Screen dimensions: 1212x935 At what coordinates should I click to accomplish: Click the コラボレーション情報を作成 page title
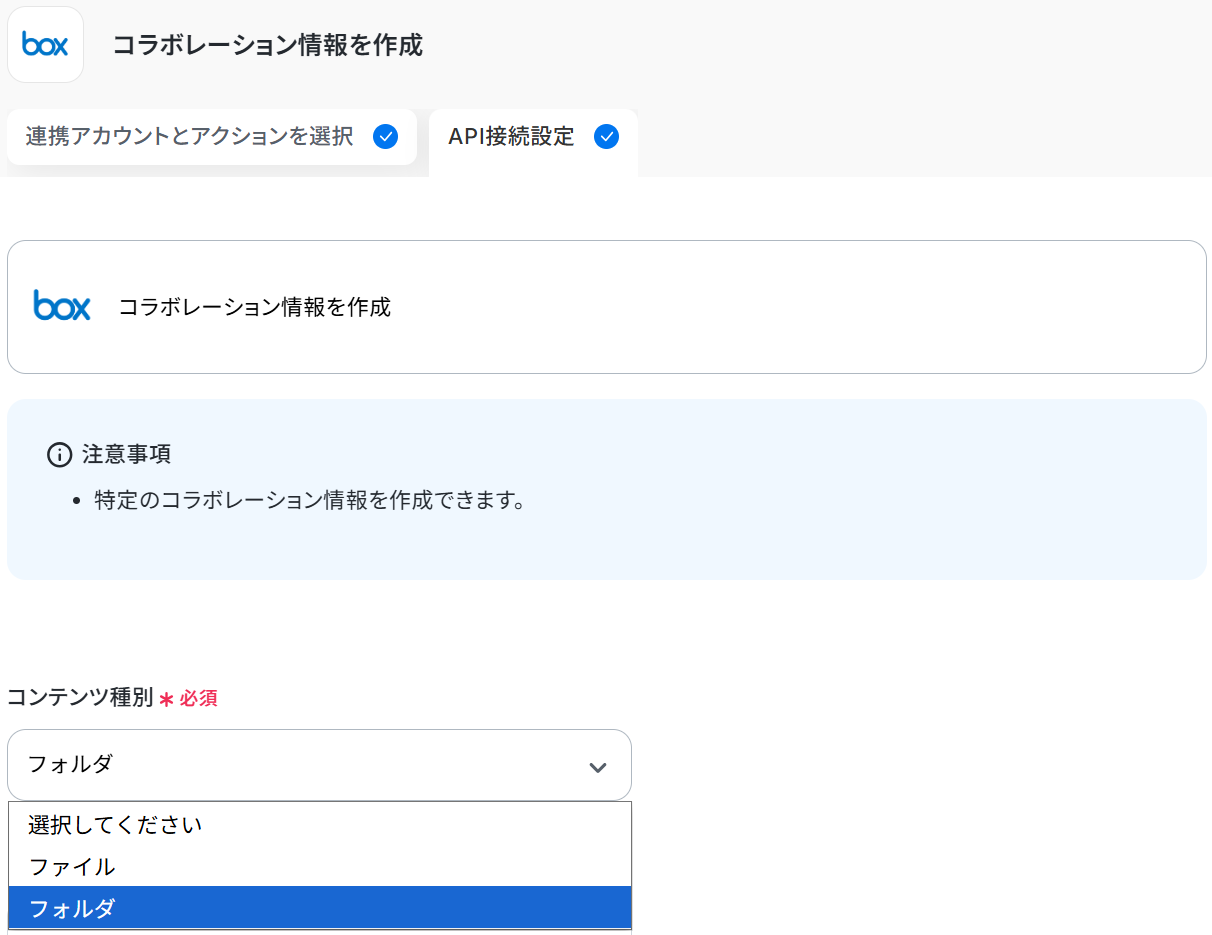click(x=267, y=45)
